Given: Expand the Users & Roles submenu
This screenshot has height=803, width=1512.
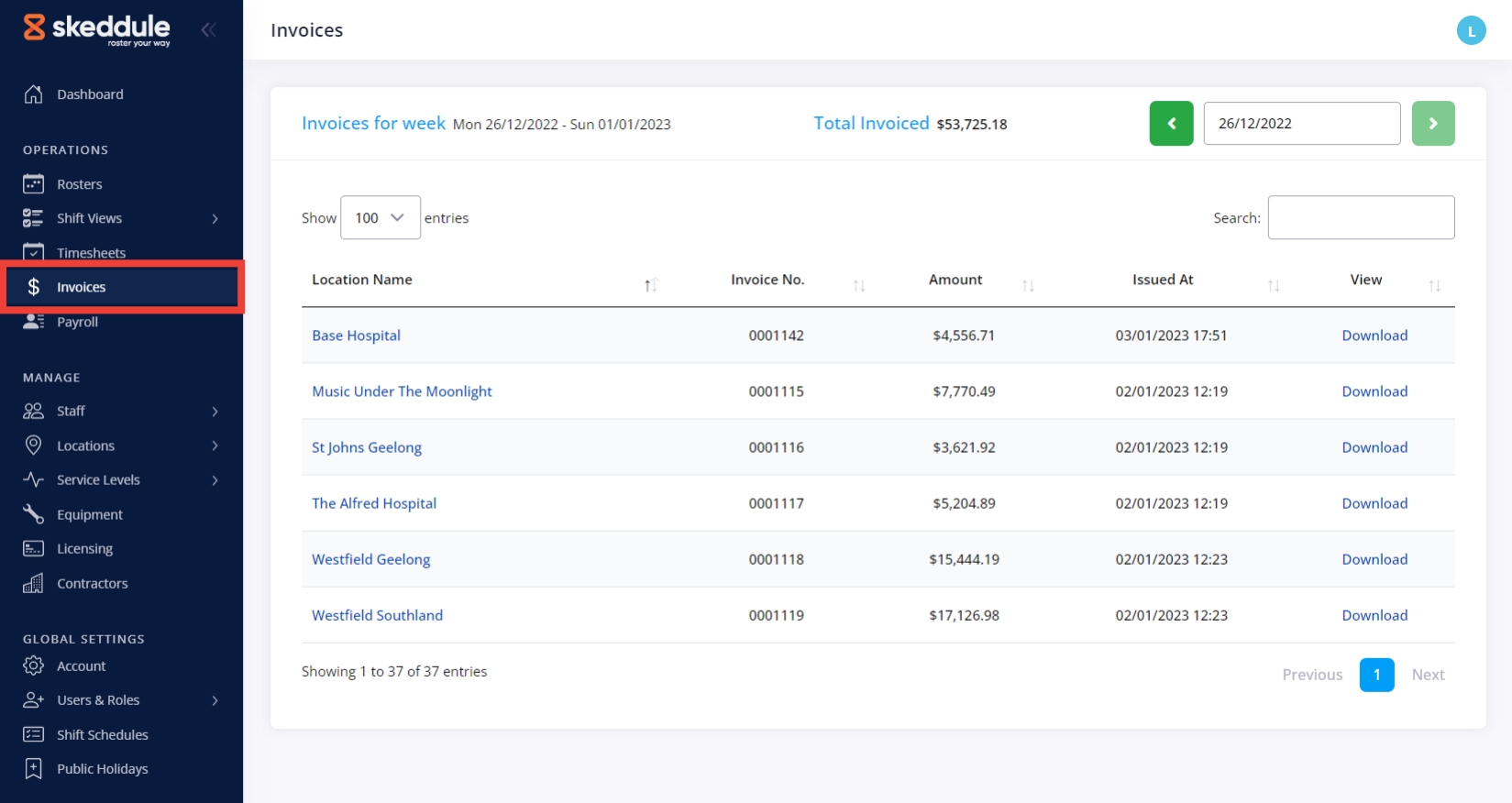Looking at the screenshot, I should pyautogui.click(x=215, y=700).
